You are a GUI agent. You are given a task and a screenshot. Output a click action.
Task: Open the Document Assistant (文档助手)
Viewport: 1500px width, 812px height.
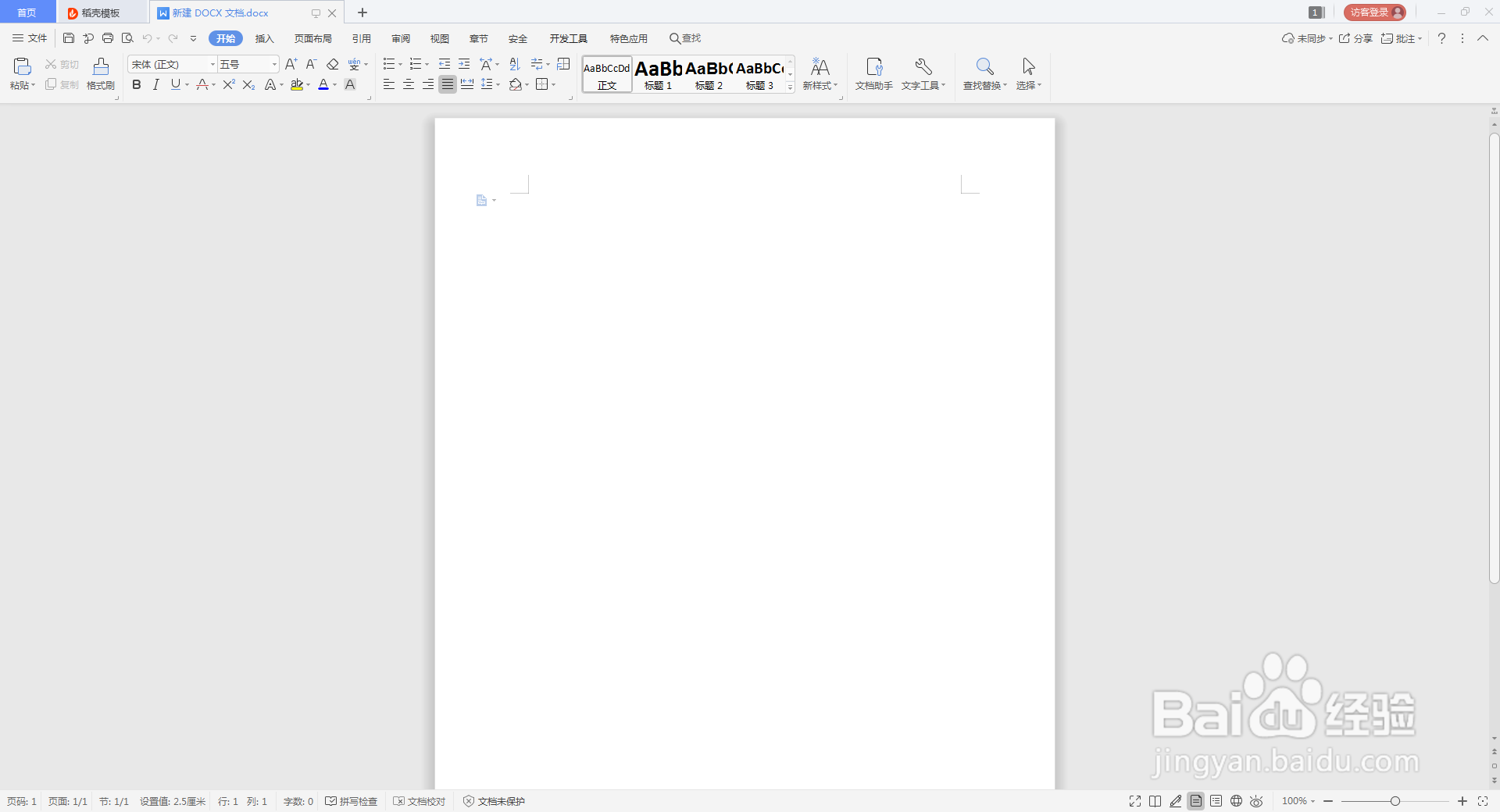tap(873, 74)
